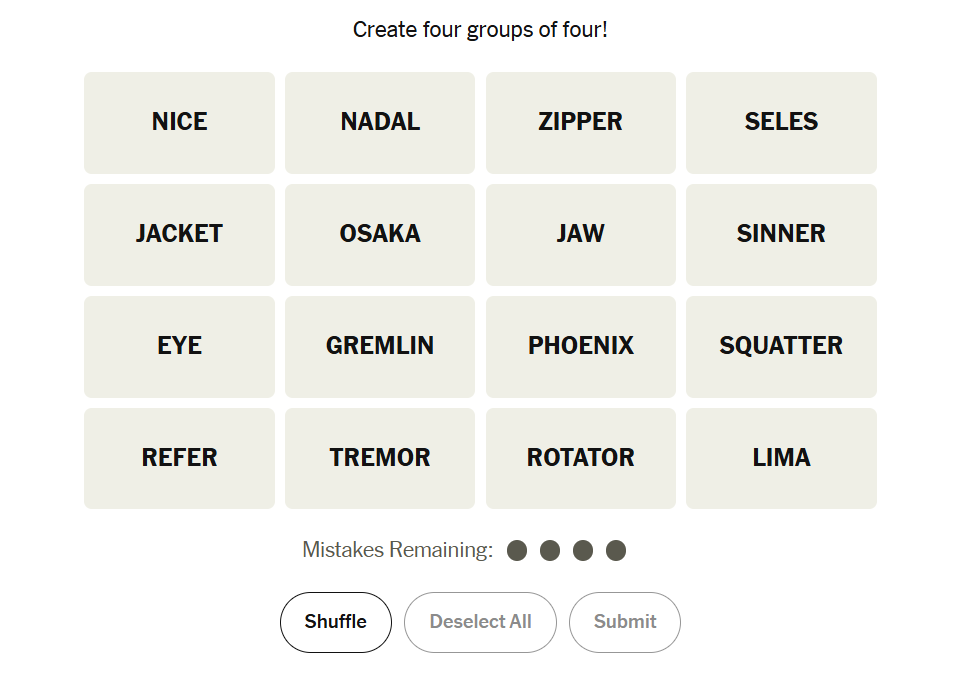The height and width of the screenshot is (681, 963).
Task: Select the OSAKA tile
Action: [x=380, y=234]
